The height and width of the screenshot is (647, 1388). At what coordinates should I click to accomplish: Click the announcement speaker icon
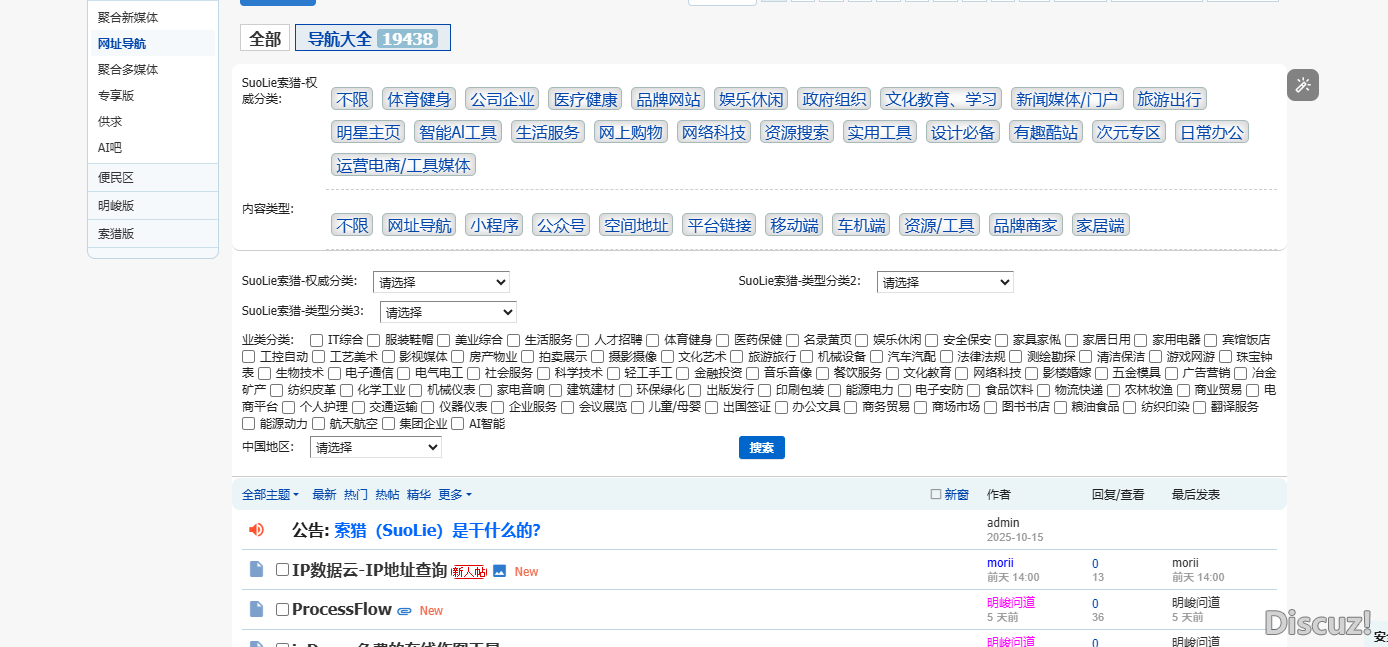[x=257, y=530]
